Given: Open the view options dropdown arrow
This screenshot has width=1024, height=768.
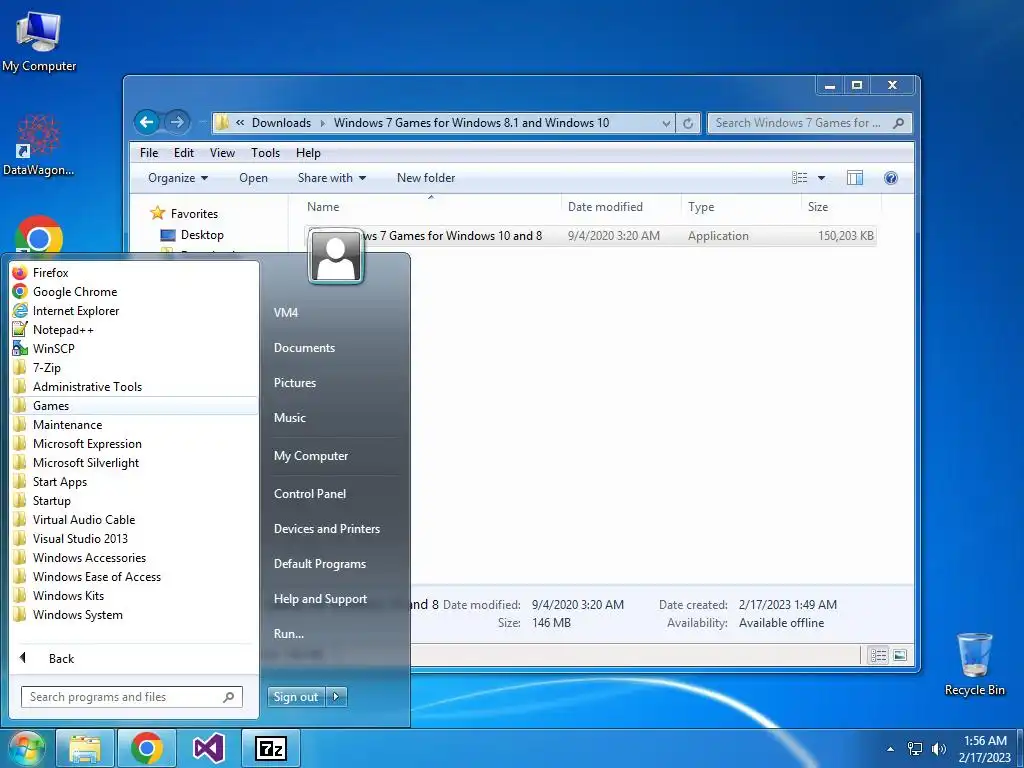Looking at the screenshot, I should [822, 178].
